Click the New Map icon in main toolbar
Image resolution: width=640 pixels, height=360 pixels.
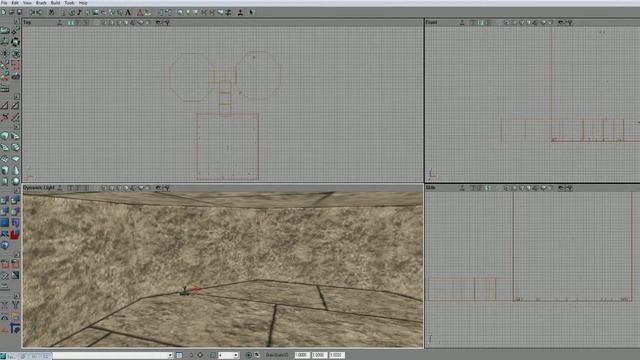coord(4,12)
